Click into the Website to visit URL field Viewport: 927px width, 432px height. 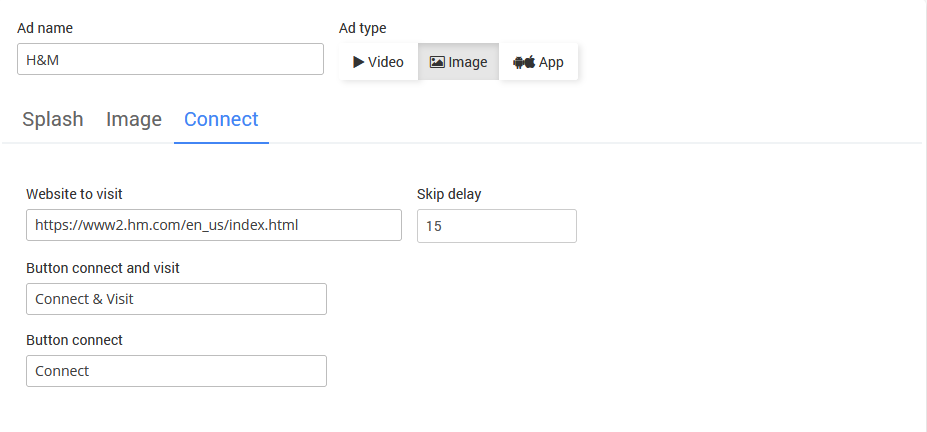tap(213, 225)
